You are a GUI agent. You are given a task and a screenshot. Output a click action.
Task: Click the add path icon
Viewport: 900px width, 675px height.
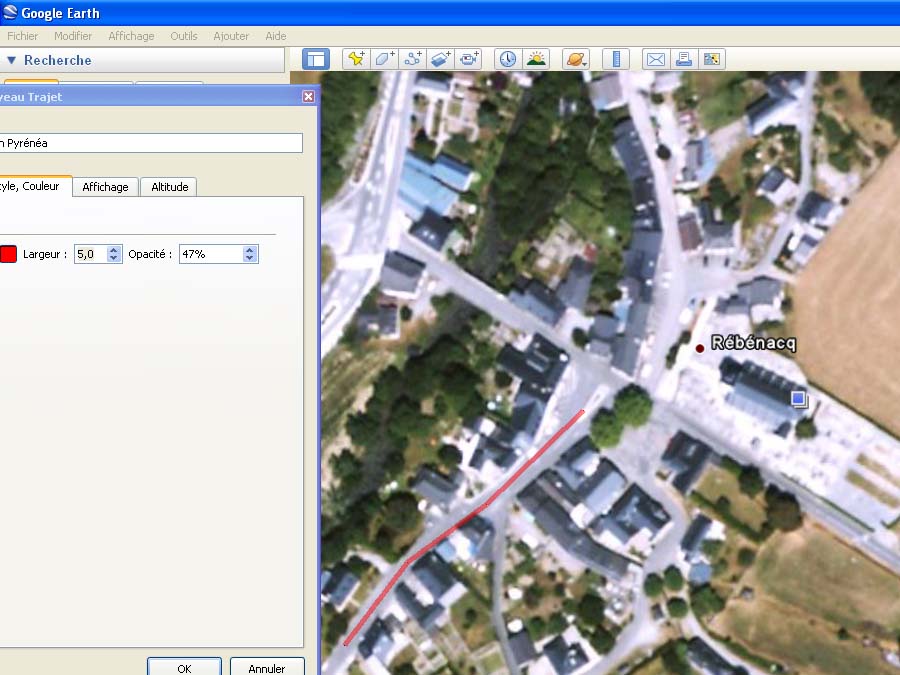point(413,59)
